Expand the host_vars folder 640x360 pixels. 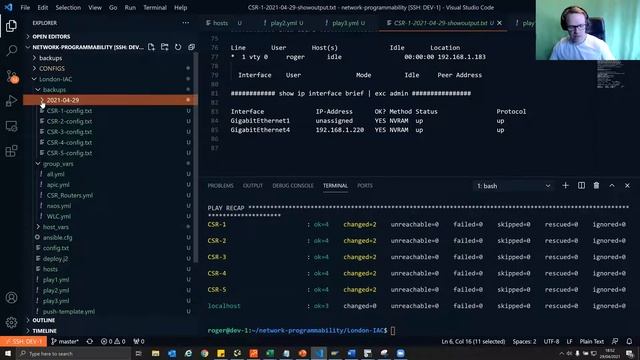[56, 227]
